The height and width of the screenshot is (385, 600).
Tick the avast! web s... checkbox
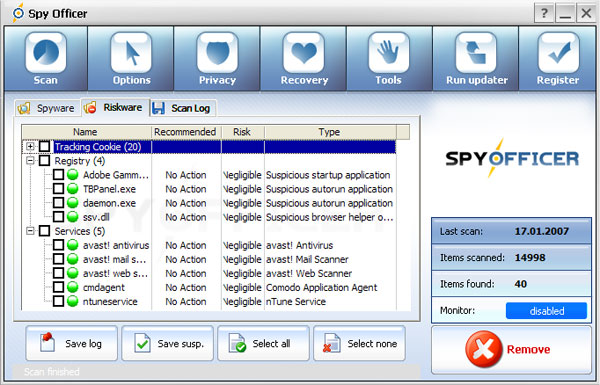(58, 273)
